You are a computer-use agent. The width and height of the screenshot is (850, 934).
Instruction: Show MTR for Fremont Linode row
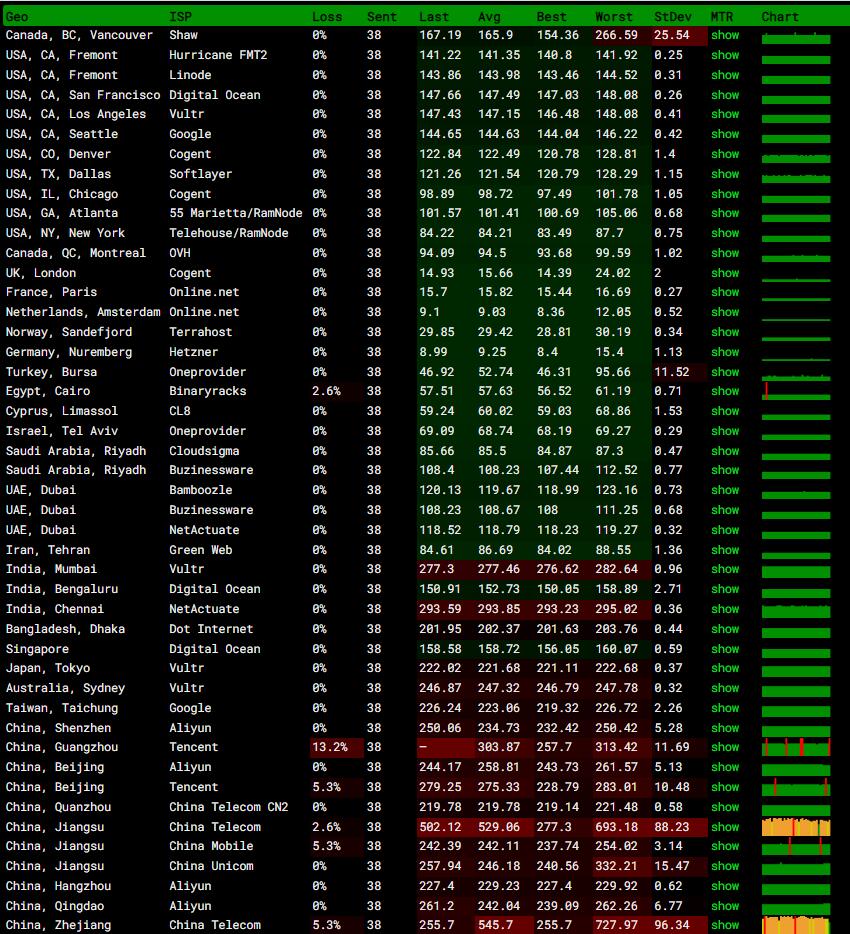click(725, 75)
